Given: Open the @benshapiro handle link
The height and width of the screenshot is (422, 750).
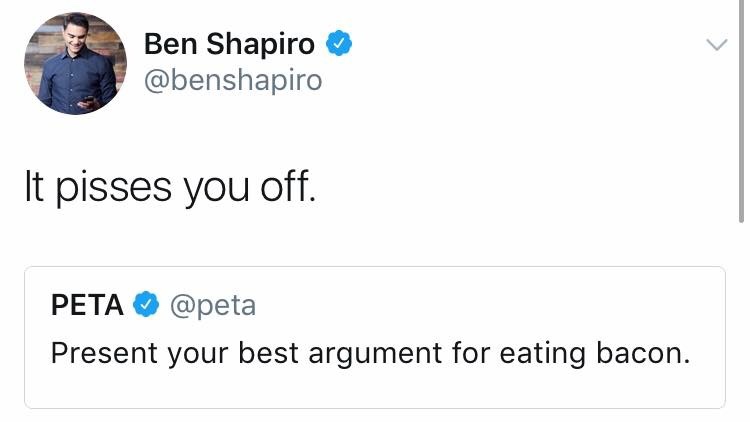Looking at the screenshot, I should [x=233, y=80].
